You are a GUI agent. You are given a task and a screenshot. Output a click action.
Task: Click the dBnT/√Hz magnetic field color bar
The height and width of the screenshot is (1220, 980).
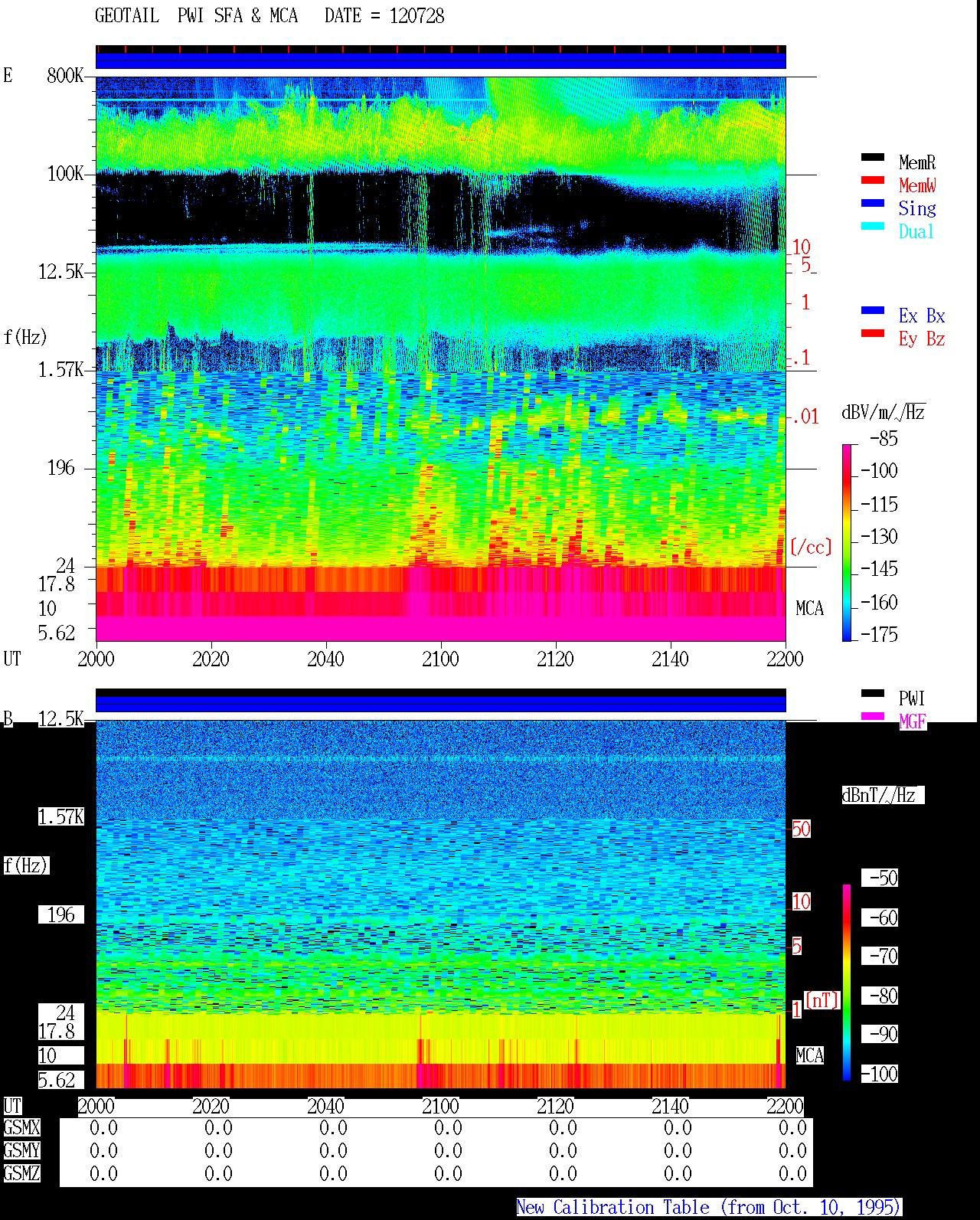tap(847, 983)
